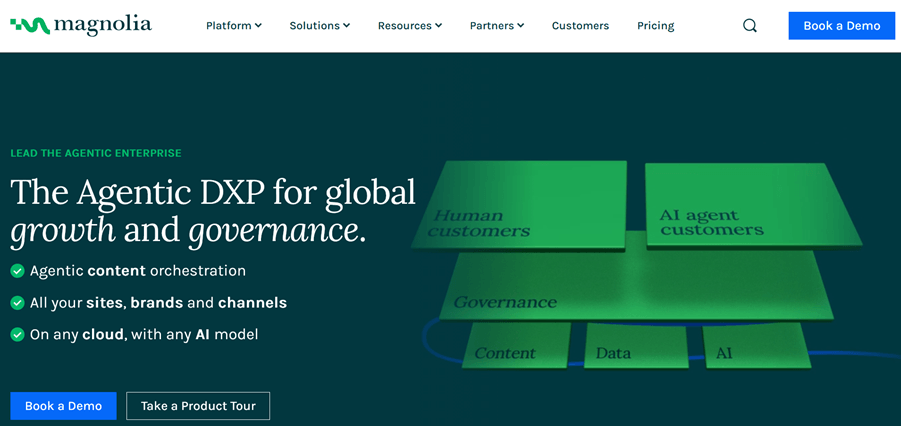Click the Magnolia logo

coord(81,25)
